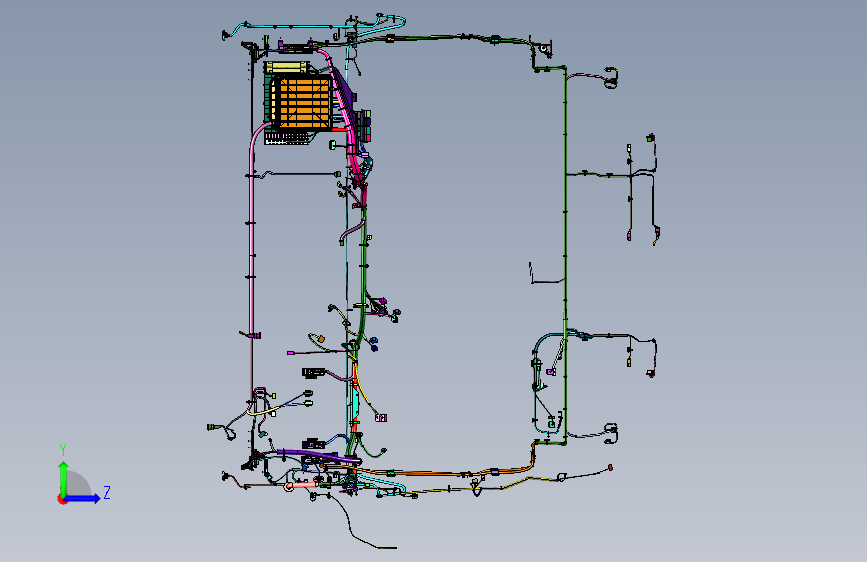Click the green Y axis arrow of triad
Screen dimensions: 867x562
64,477
